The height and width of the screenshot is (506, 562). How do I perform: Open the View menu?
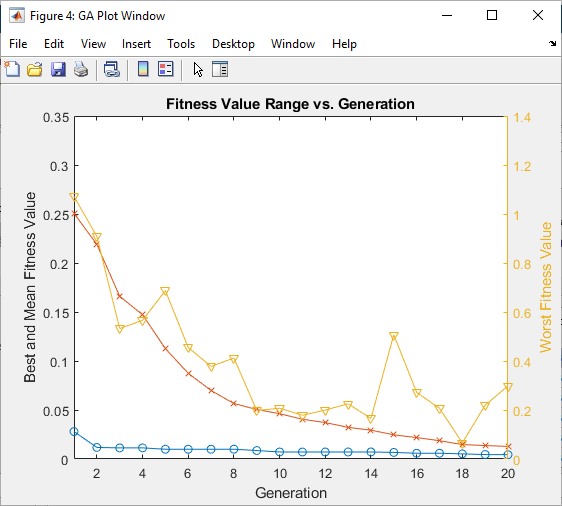tap(93, 44)
